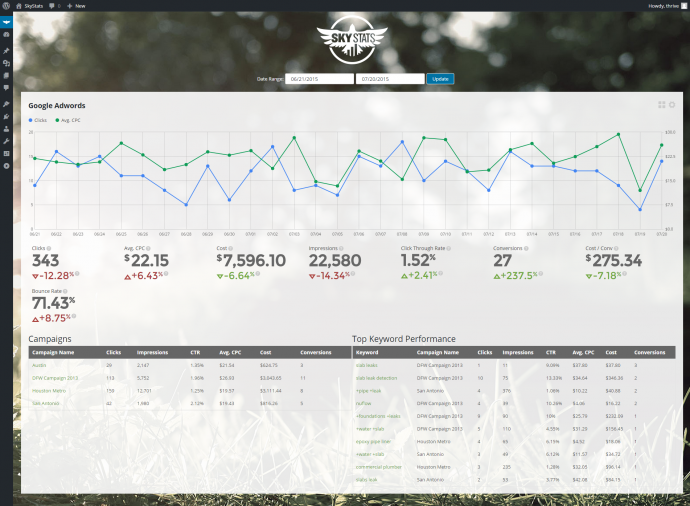Click the Top Keyword Performance heading
Viewport: 690px width, 506px height.
click(x=404, y=339)
